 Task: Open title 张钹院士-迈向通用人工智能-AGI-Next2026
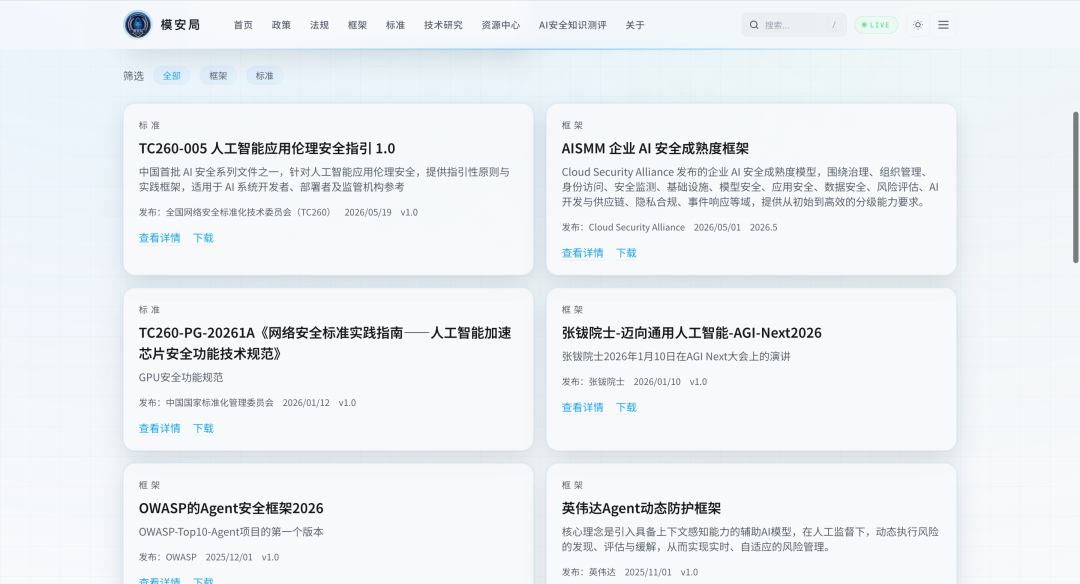coord(692,333)
